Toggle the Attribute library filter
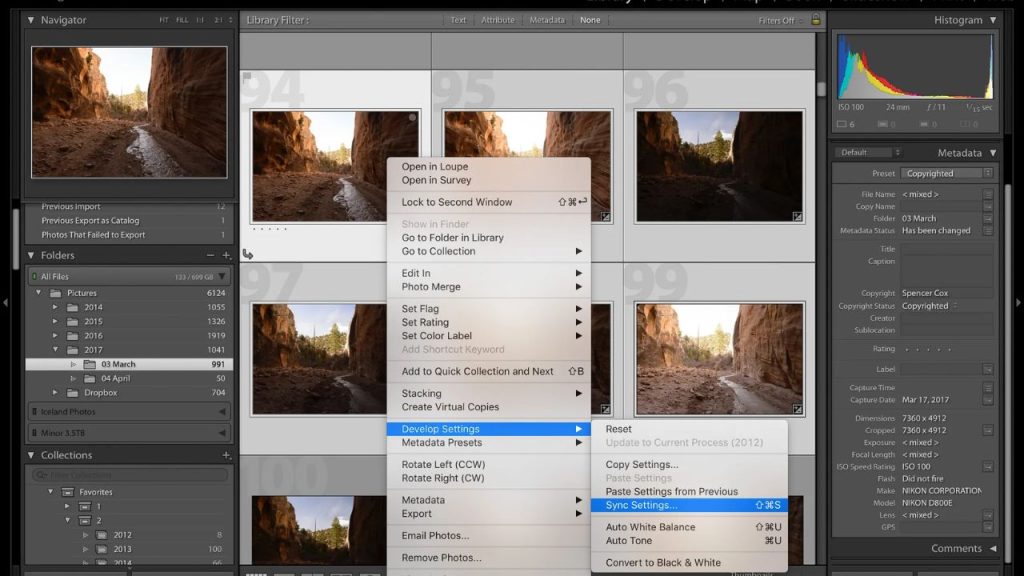 [x=497, y=20]
